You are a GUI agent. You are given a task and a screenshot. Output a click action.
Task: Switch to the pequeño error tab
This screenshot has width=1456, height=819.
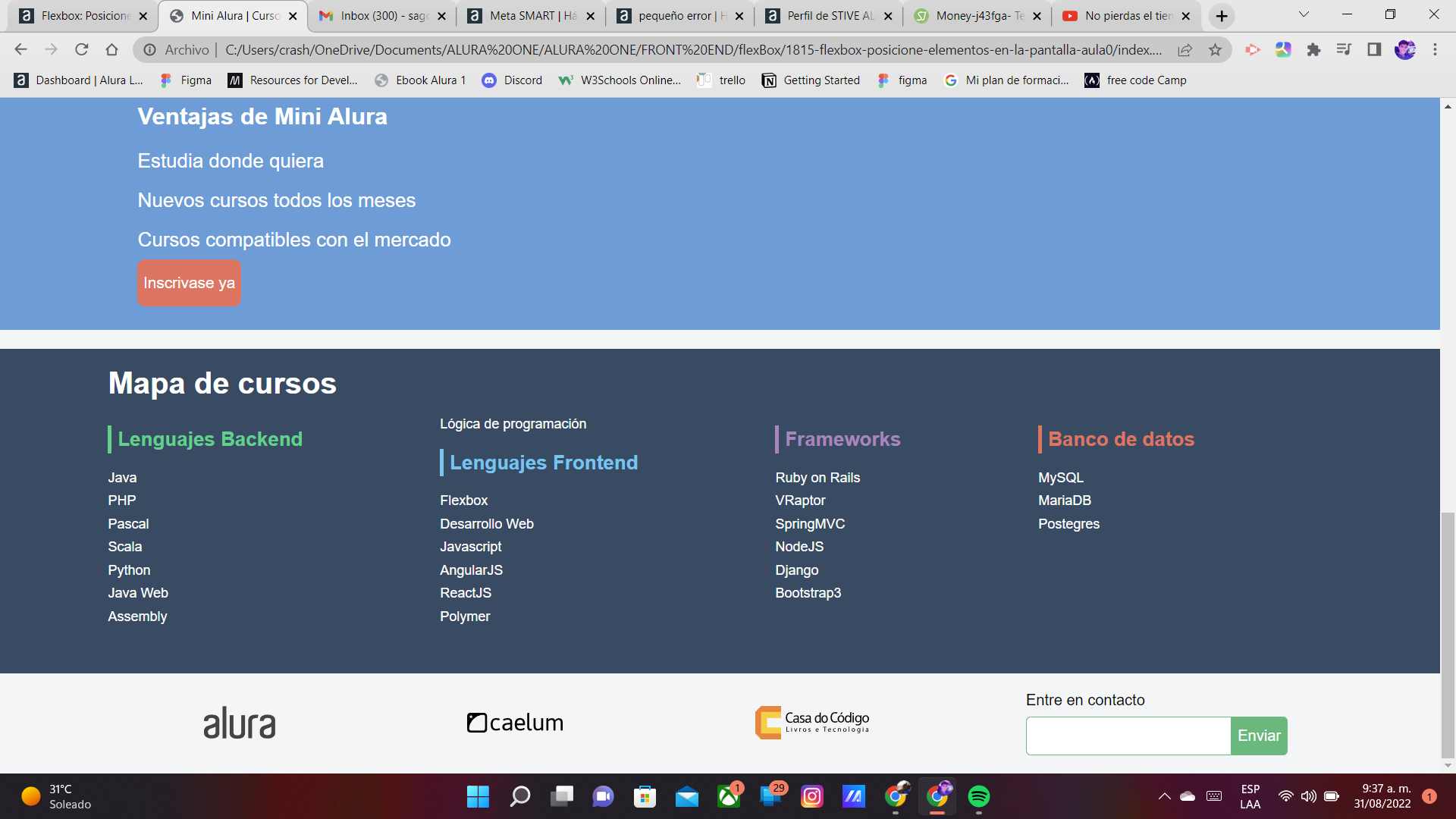[682, 16]
